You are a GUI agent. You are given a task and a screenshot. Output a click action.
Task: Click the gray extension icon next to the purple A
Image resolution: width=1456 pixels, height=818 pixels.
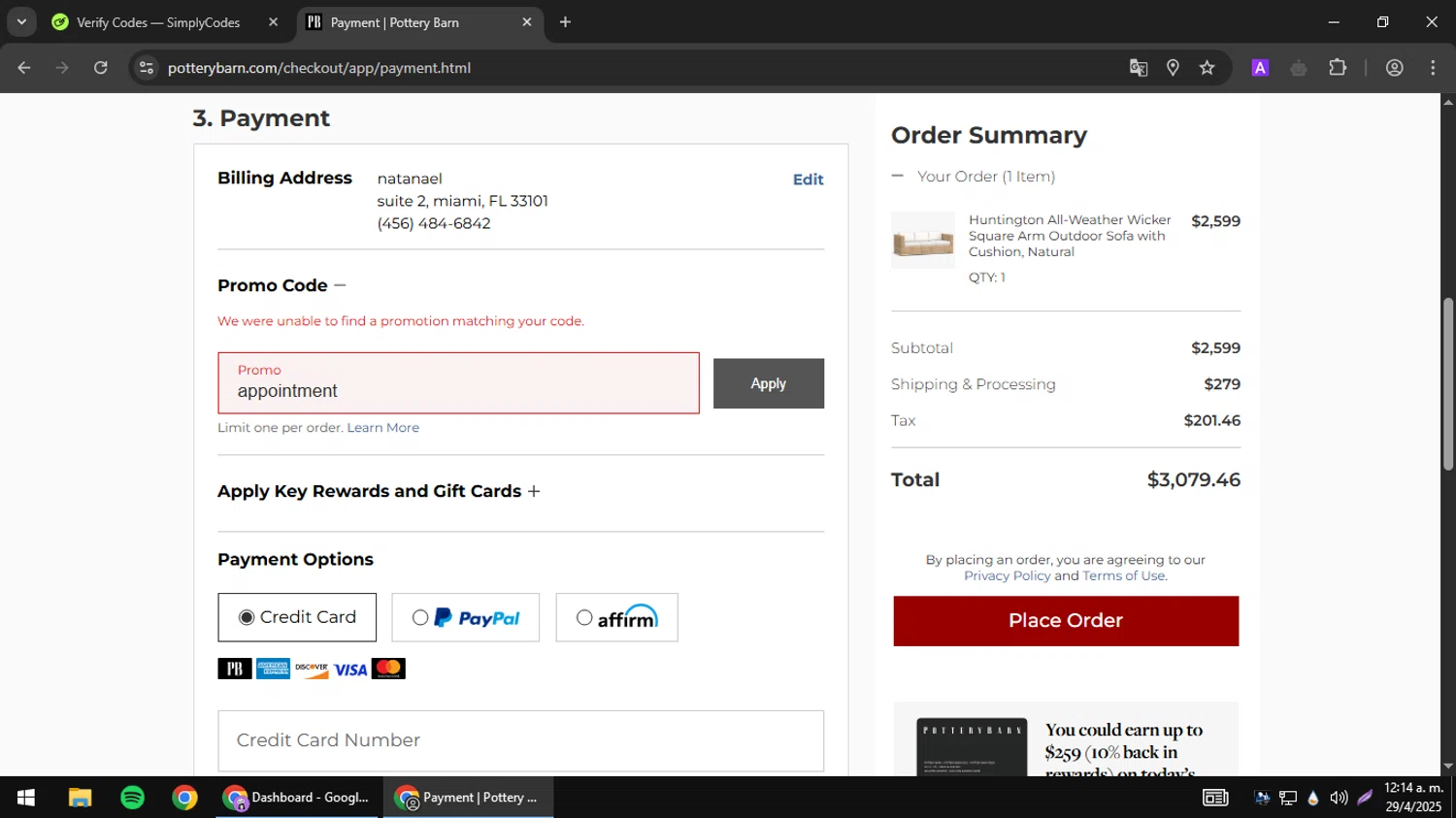point(1299,68)
